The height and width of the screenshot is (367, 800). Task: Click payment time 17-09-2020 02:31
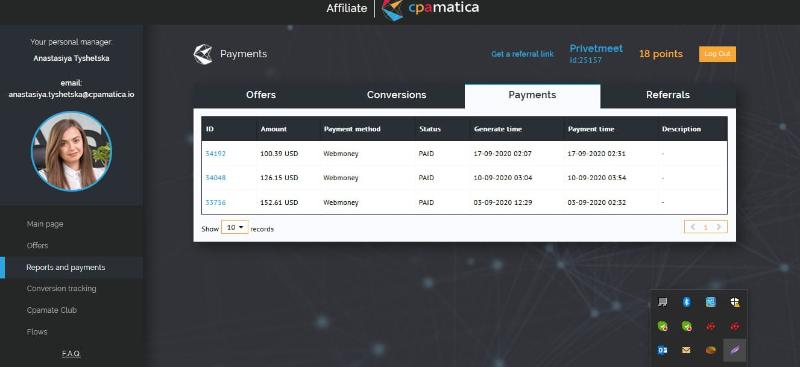596,154
